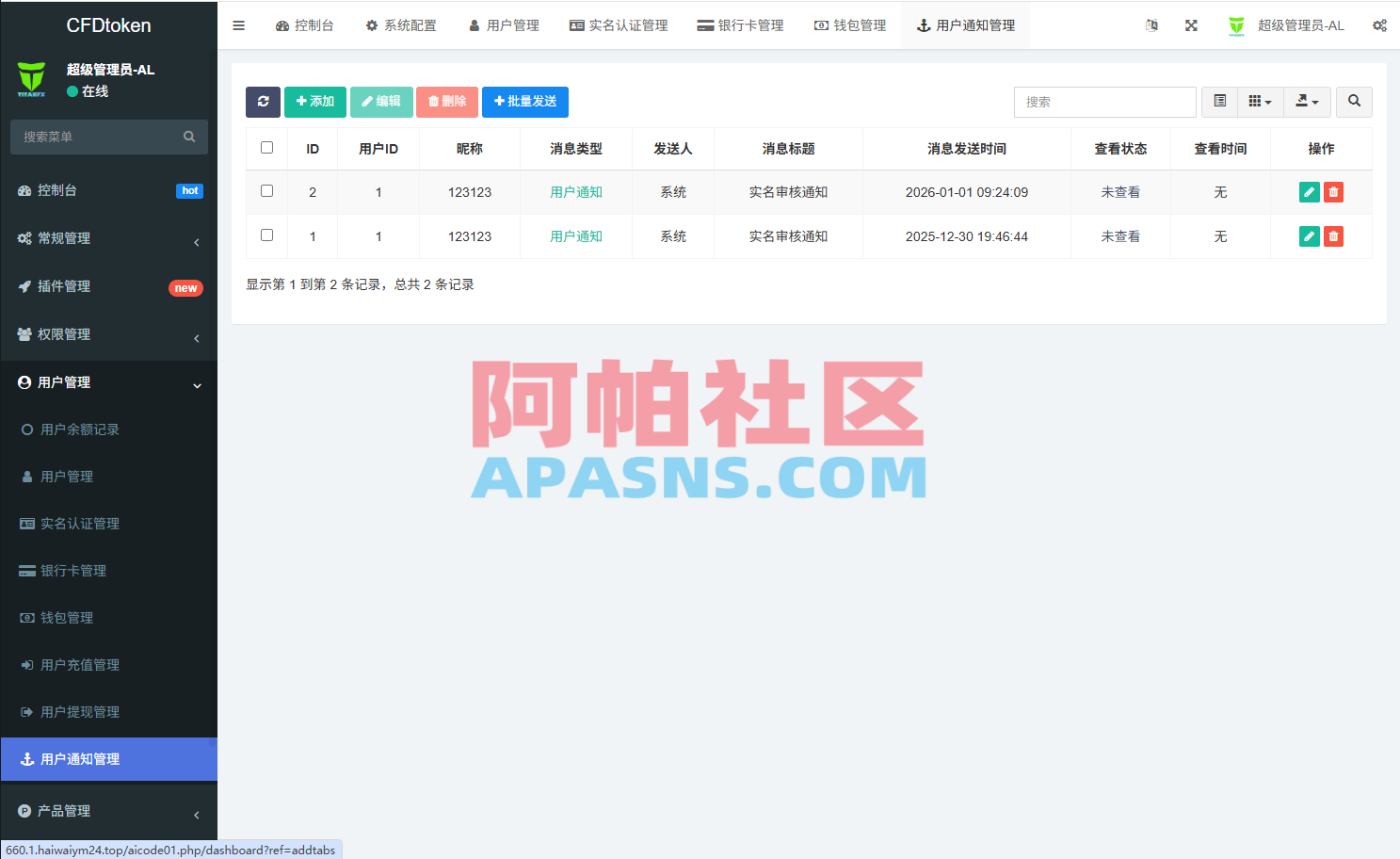Open 银行卡管理 in the sidebar
Image resolution: width=1400 pixels, height=859 pixels.
coord(109,571)
